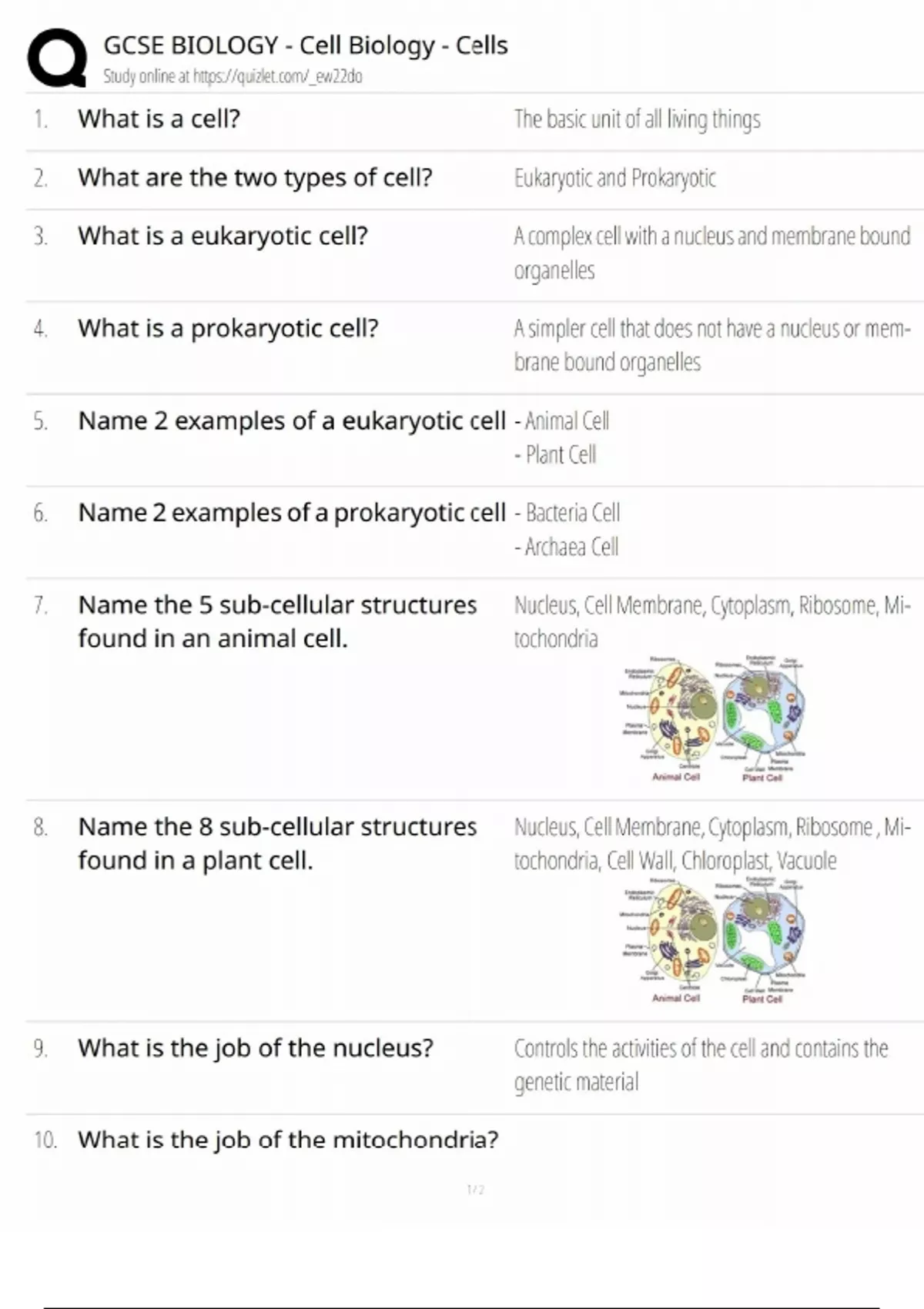
Task: Click the Quizlet Q logo
Action: (x=57, y=58)
